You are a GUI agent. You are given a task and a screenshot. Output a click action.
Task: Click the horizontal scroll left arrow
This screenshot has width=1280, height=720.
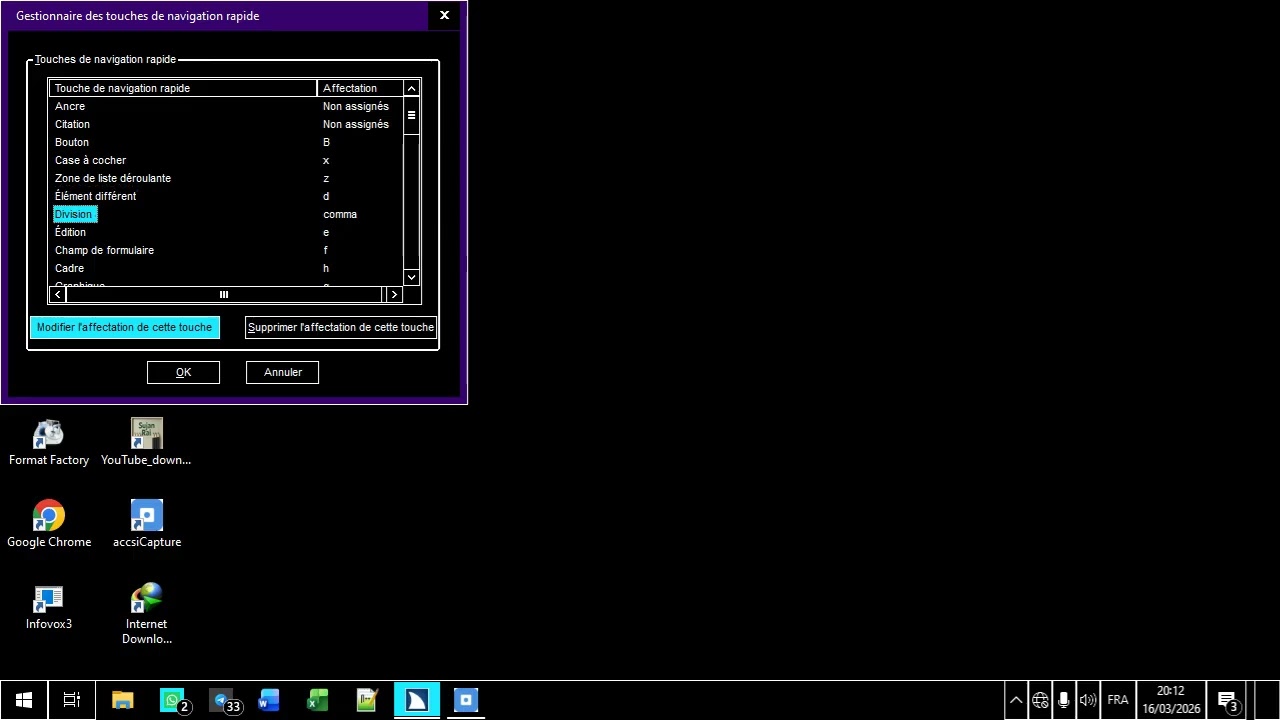(58, 294)
